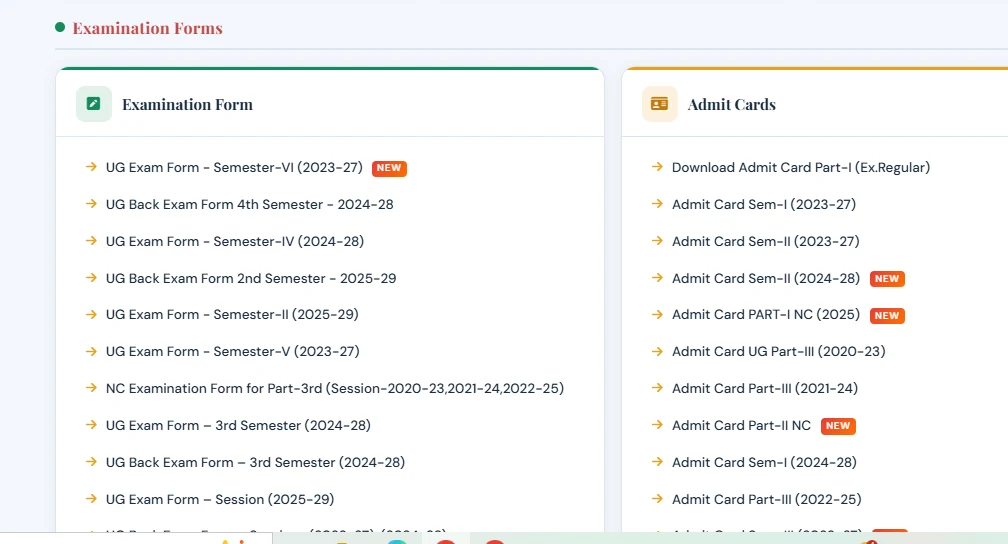
Task: Click the arrow icon before UG Back Exam Form 4th Semester
Action: (91, 204)
